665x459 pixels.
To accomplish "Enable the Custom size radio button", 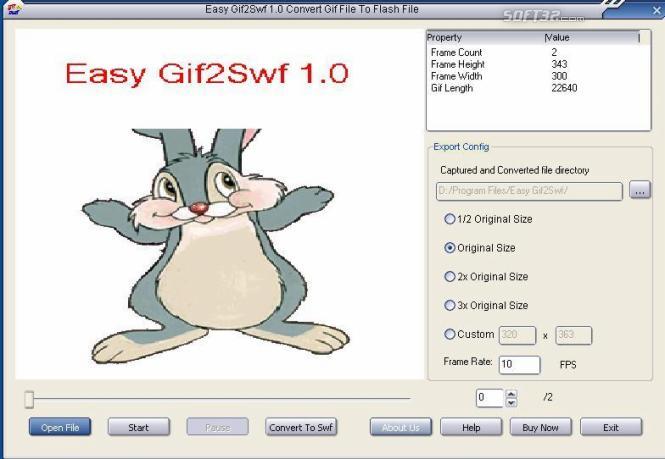I will [x=450, y=334].
